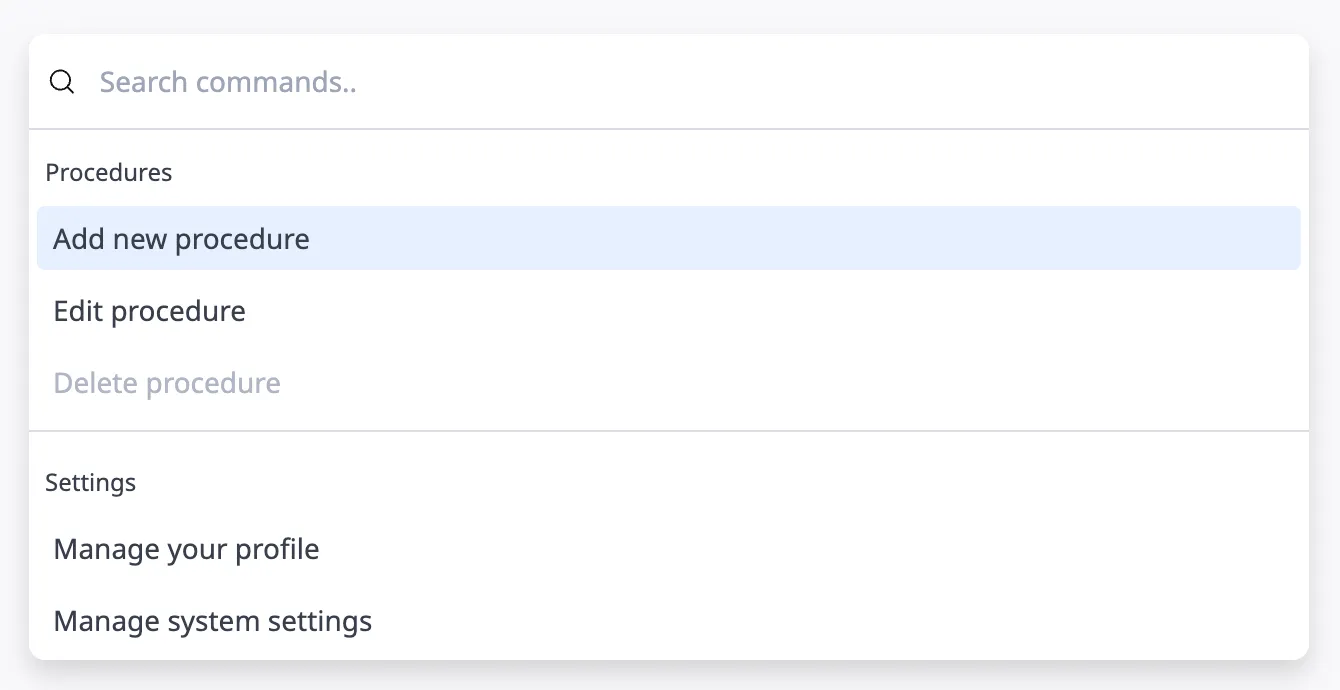The height and width of the screenshot is (690, 1340).
Task: Pick the first command under Procedures
Action: tap(182, 239)
